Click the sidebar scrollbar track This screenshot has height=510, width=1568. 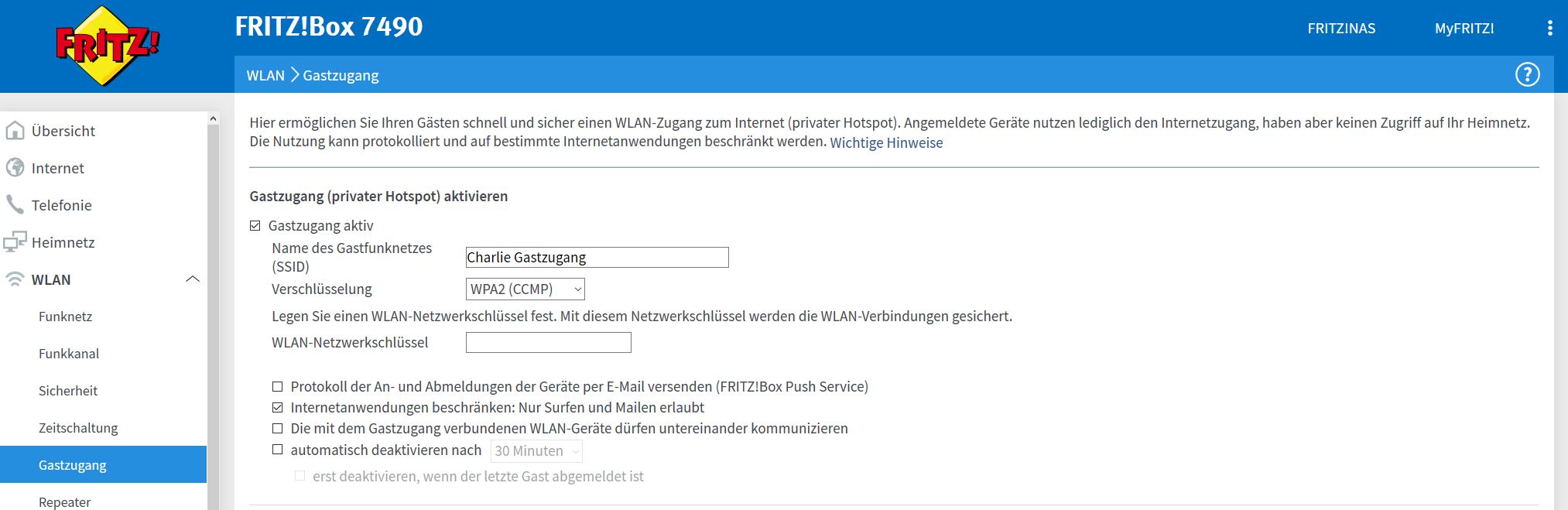pos(213,317)
